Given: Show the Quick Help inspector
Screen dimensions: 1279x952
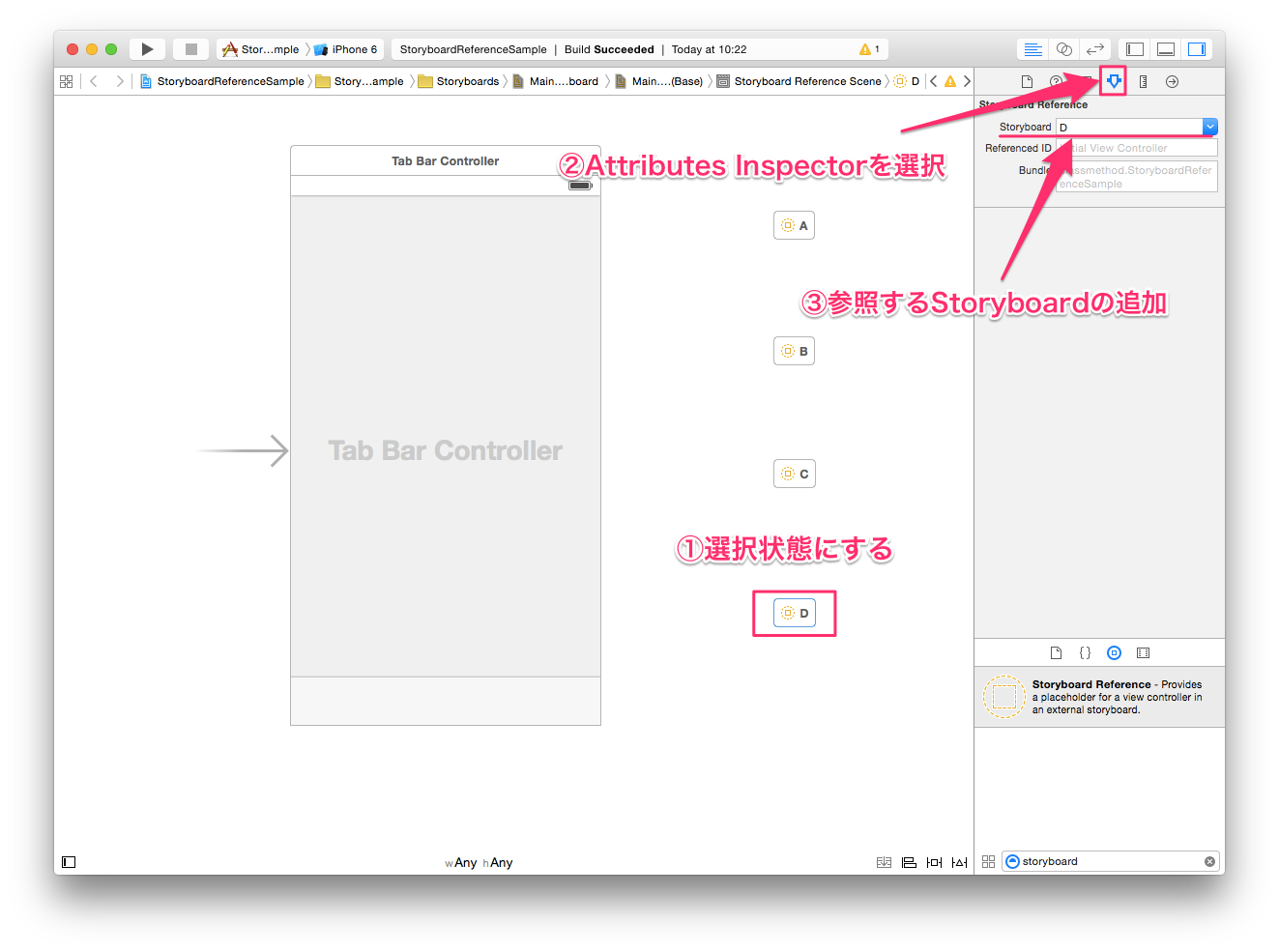Looking at the screenshot, I should 1056,82.
